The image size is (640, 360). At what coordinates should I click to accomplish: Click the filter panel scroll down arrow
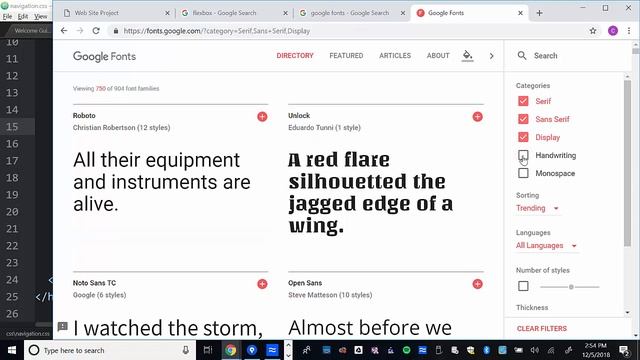(x=627, y=312)
